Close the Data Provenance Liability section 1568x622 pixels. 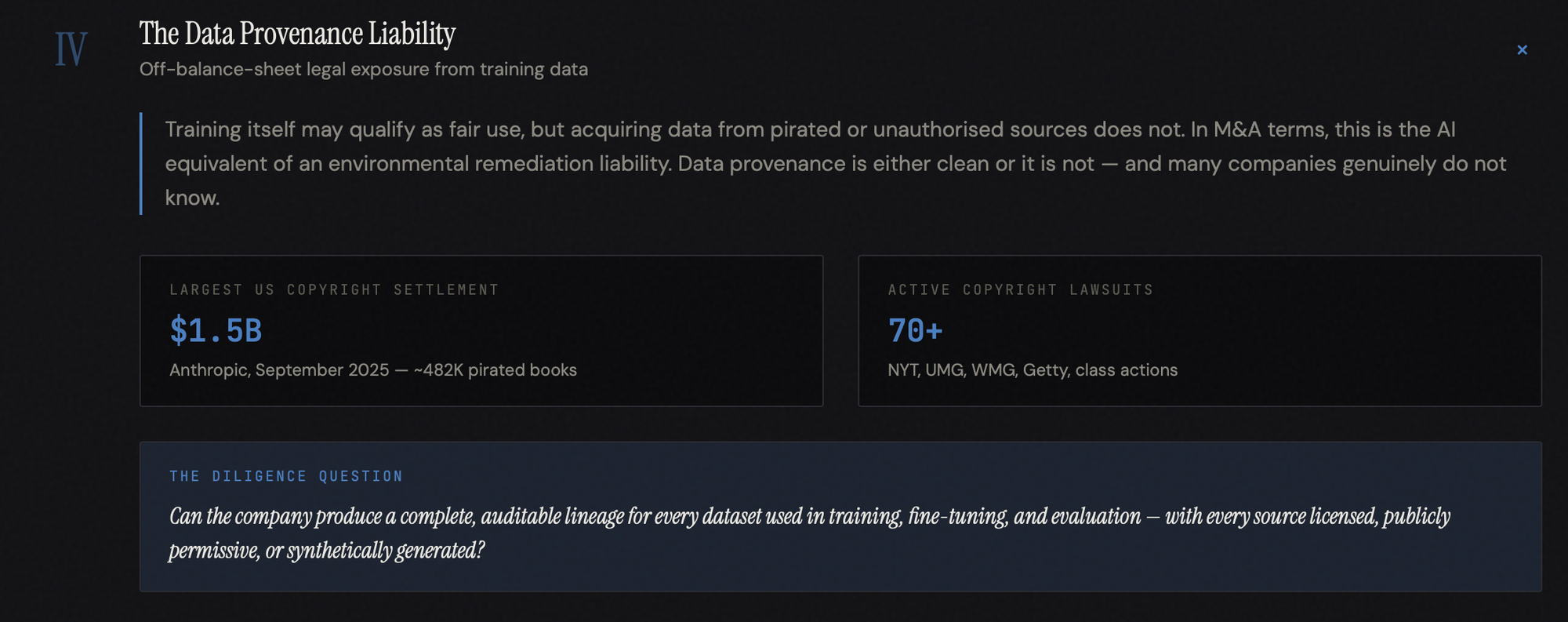coord(1522,50)
